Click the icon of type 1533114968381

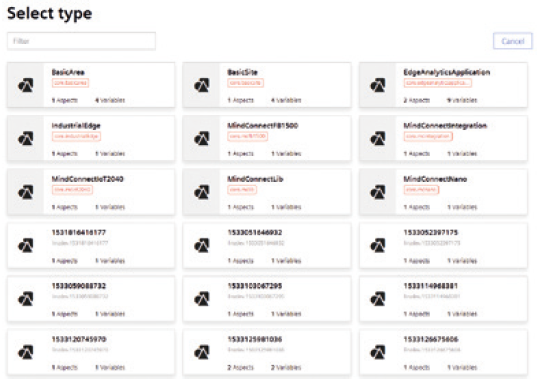378,299
